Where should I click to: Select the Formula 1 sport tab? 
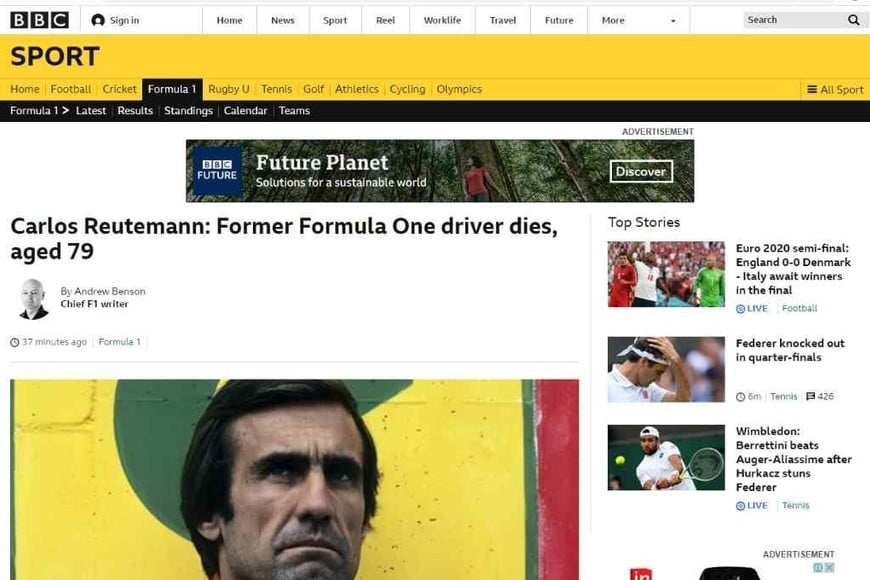tap(172, 89)
